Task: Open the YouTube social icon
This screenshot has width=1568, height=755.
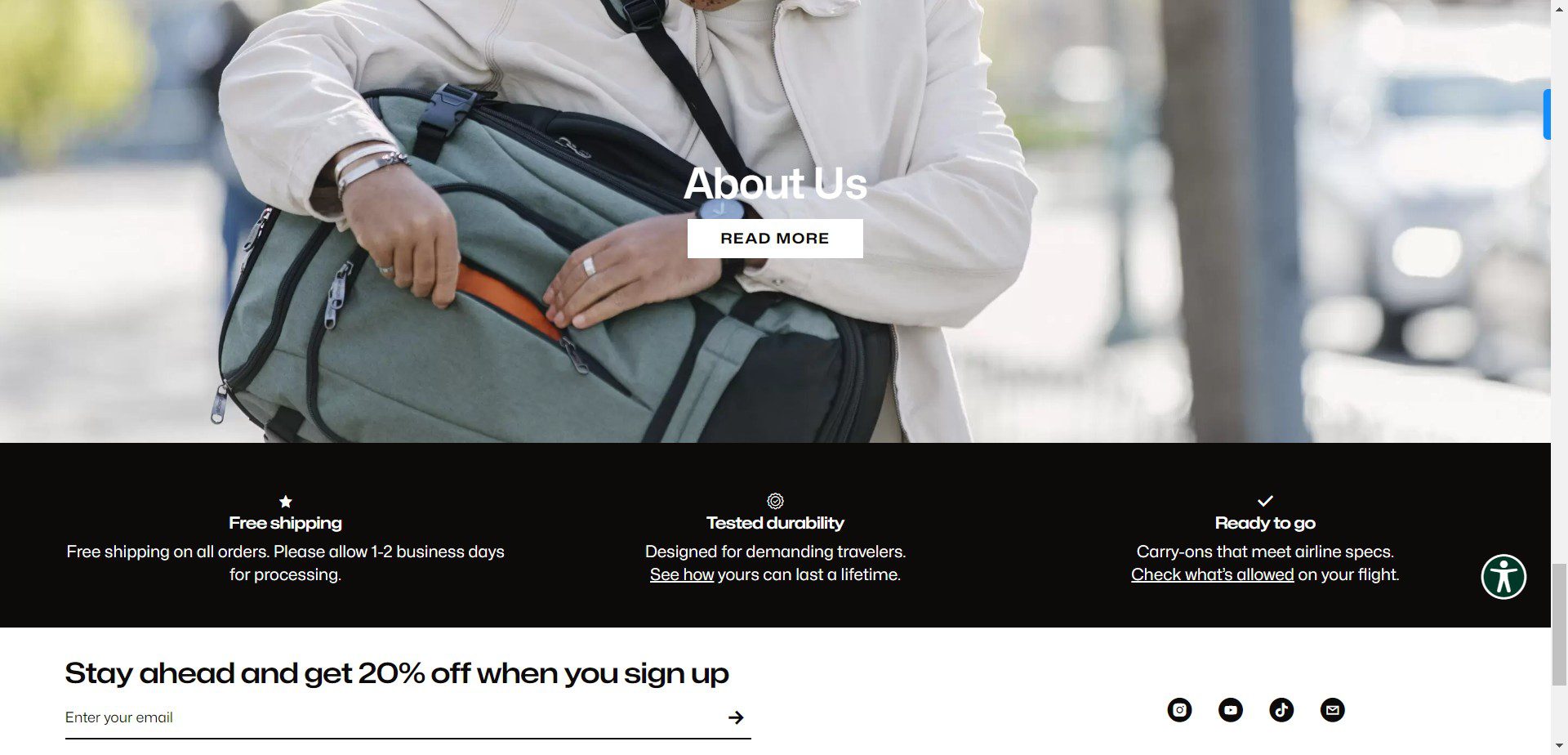Action: click(1231, 710)
